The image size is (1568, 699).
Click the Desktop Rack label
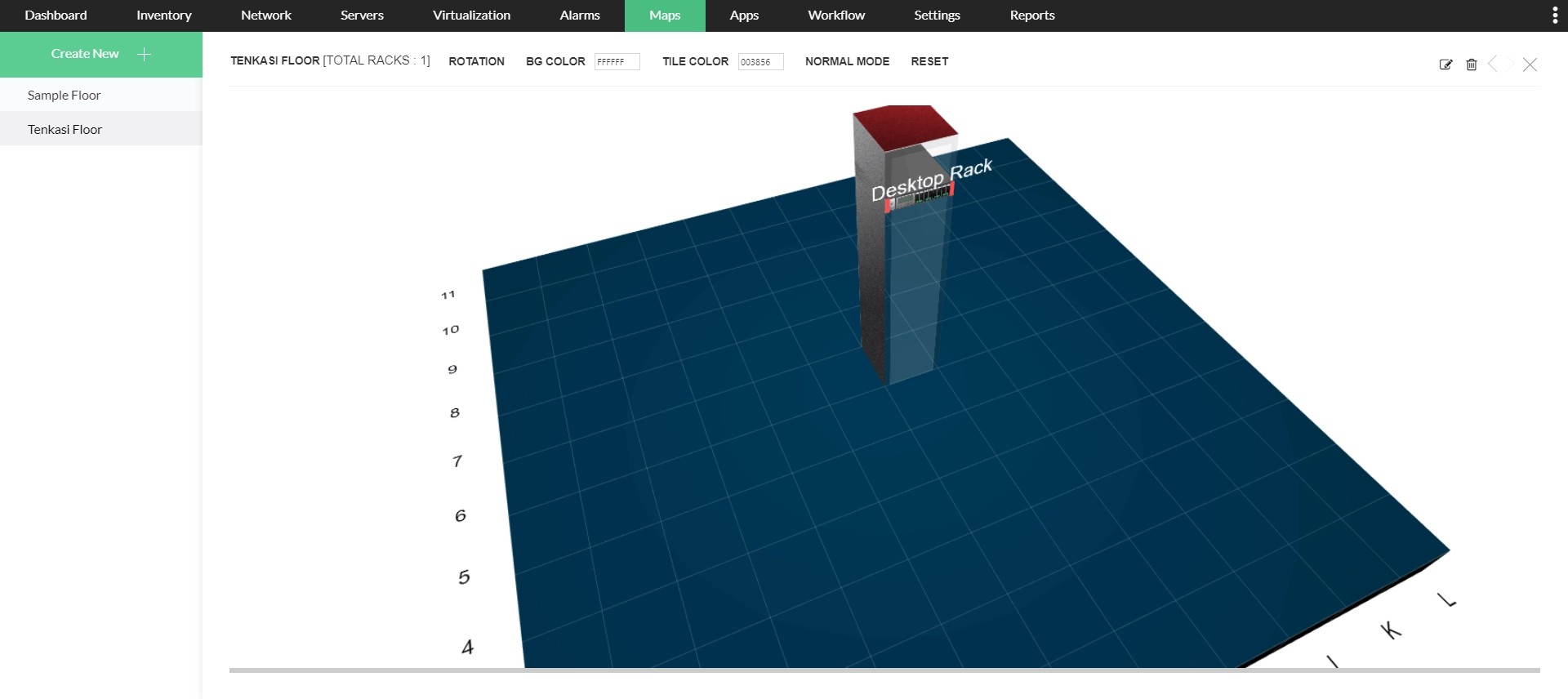point(931,181)
